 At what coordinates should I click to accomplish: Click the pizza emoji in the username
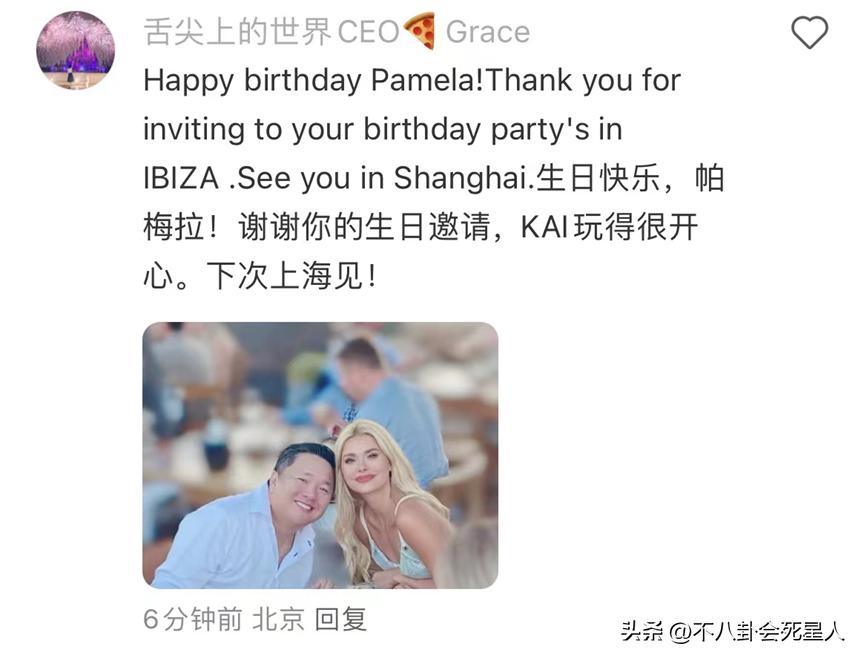click(x=419, y=31)
